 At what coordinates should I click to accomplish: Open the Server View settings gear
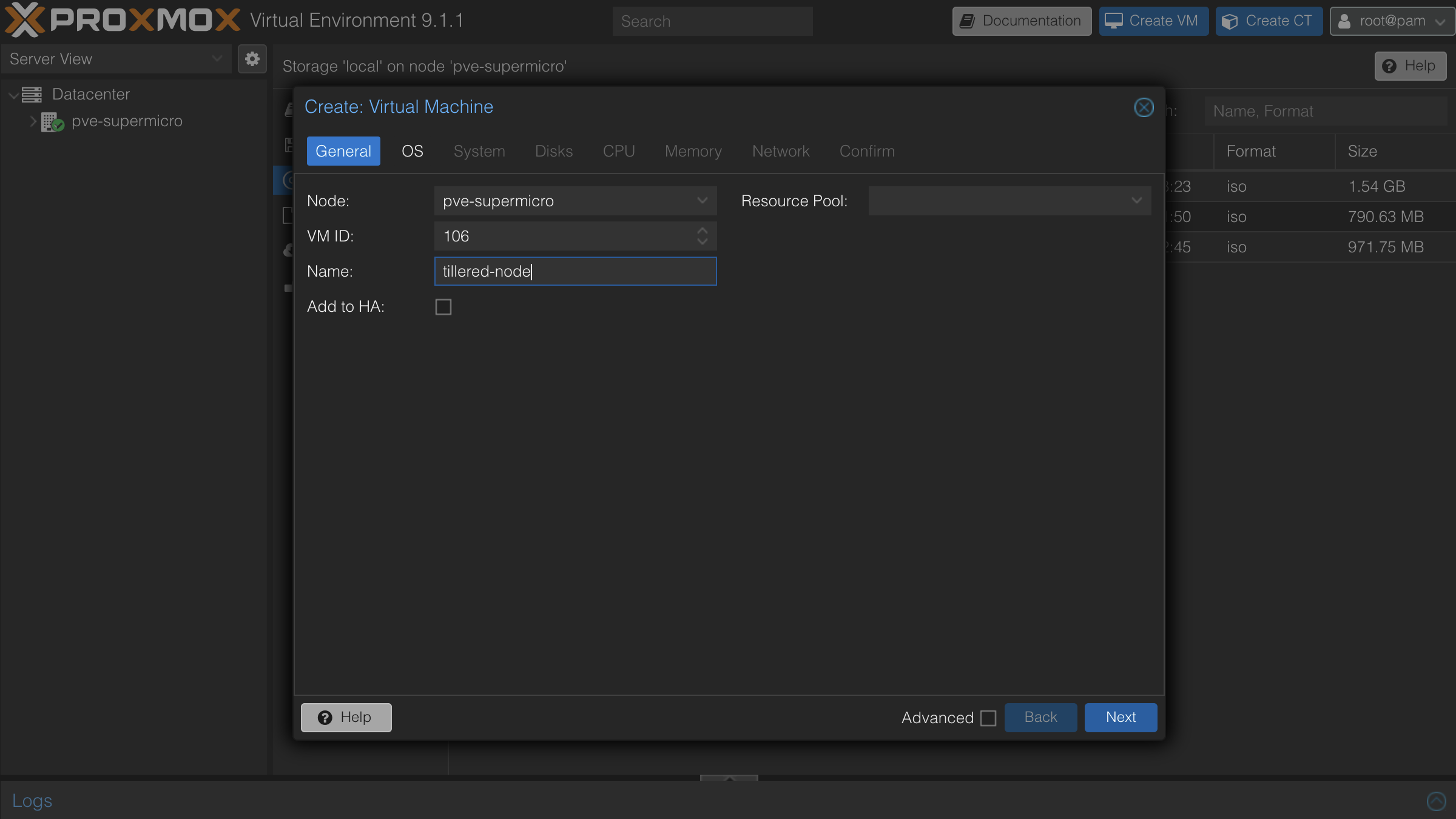252,59
